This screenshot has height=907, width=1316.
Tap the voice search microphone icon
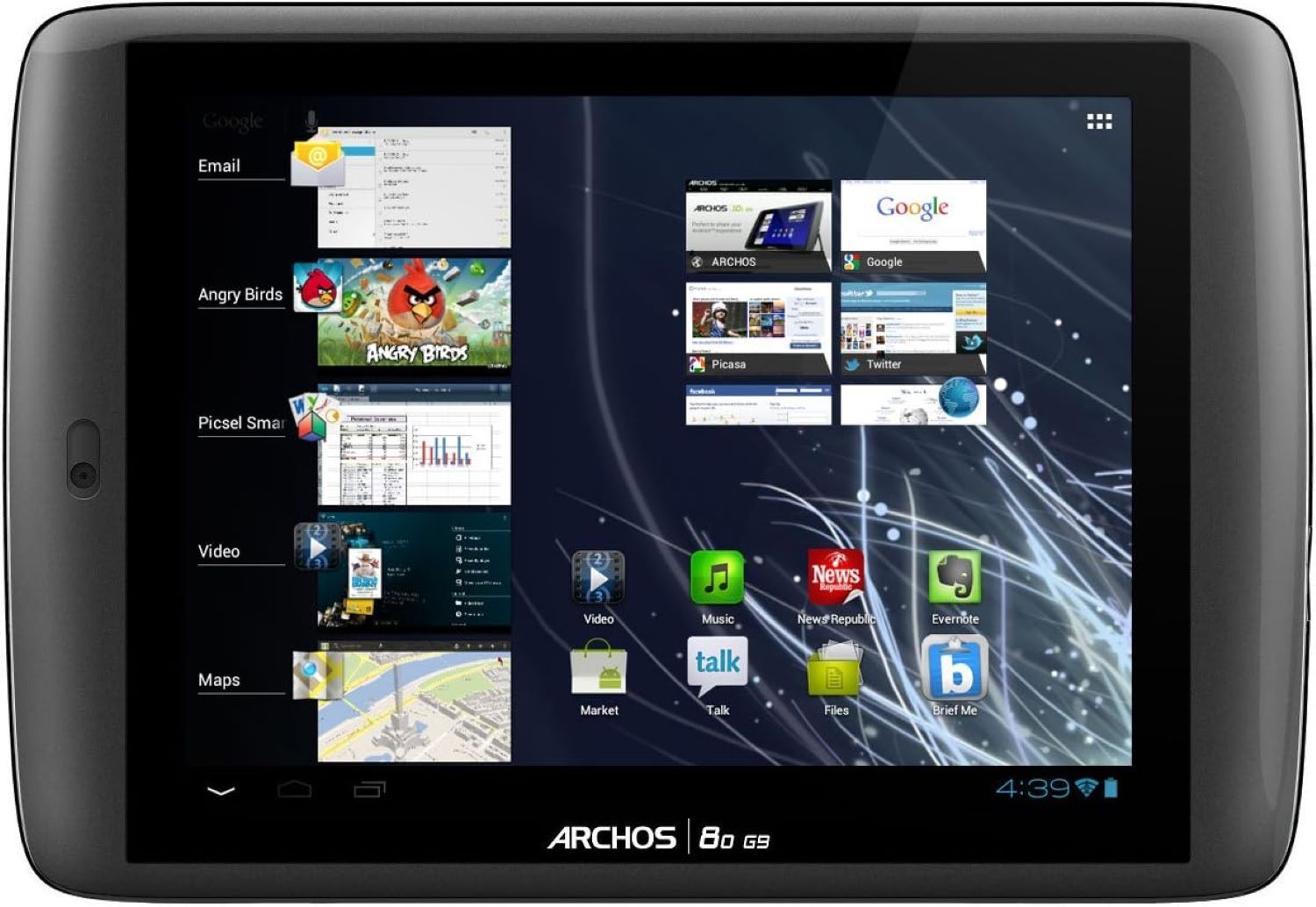point(311,120)
